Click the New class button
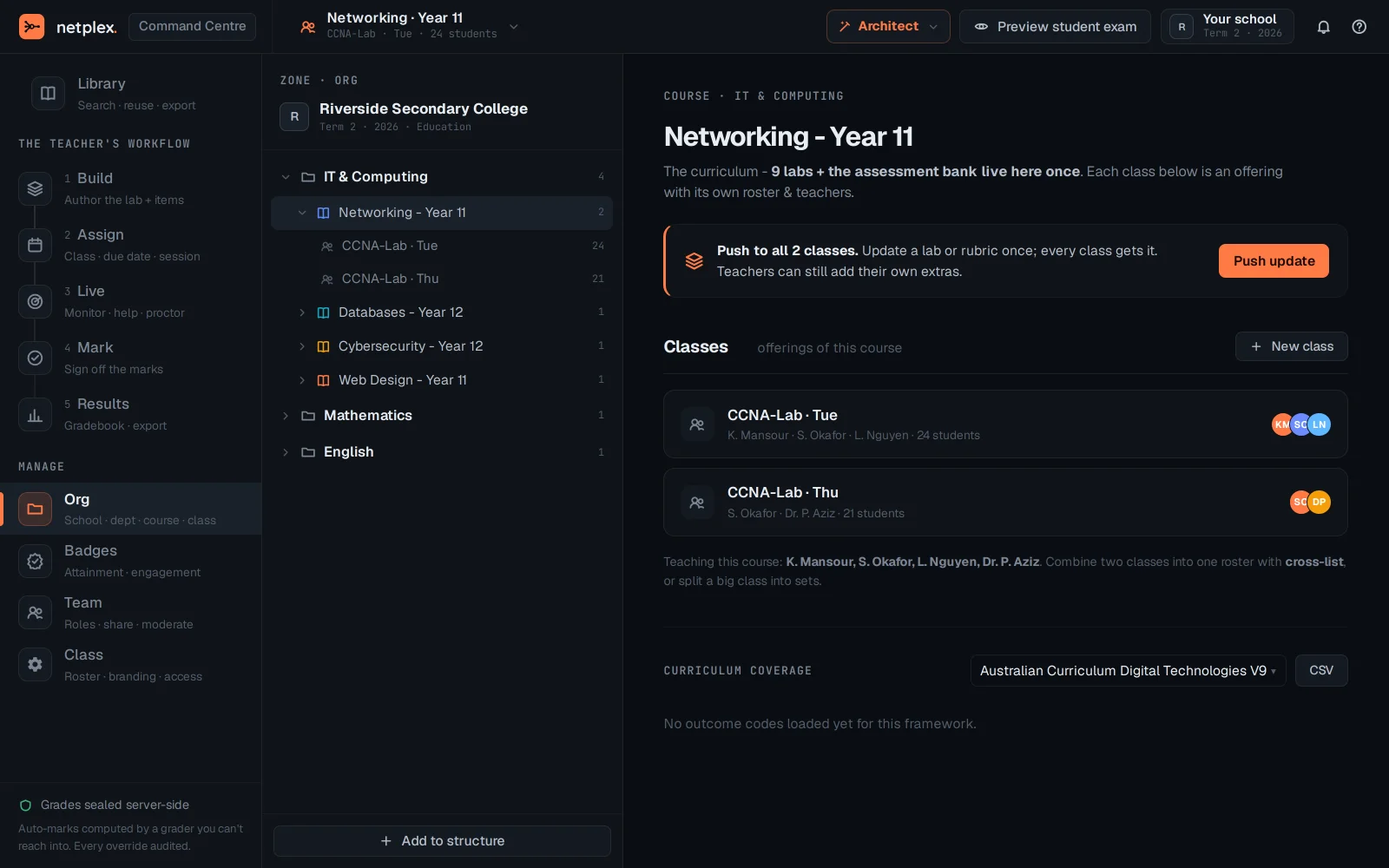 point(1291,346)
